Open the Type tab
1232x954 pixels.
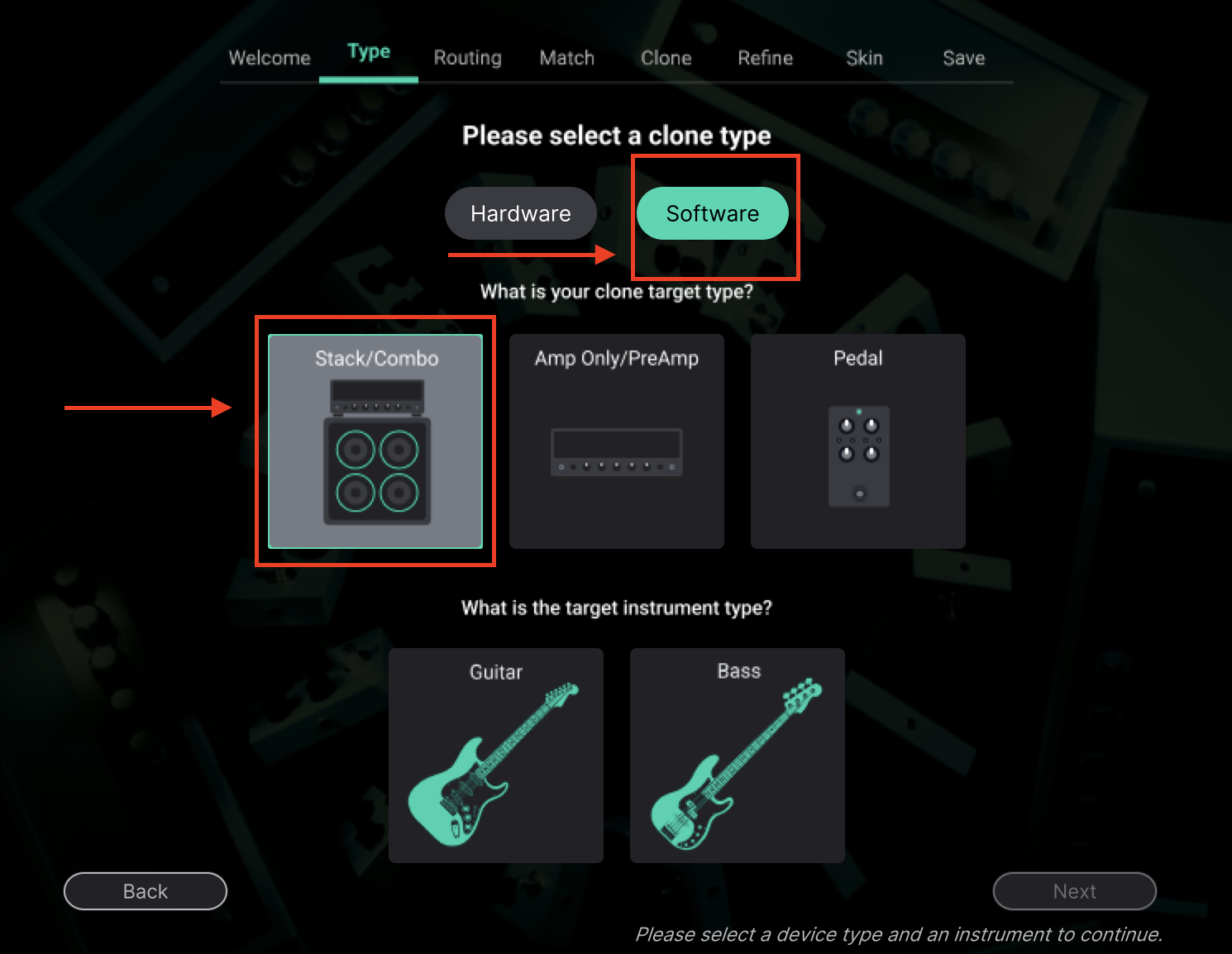[x=369, y=52]
